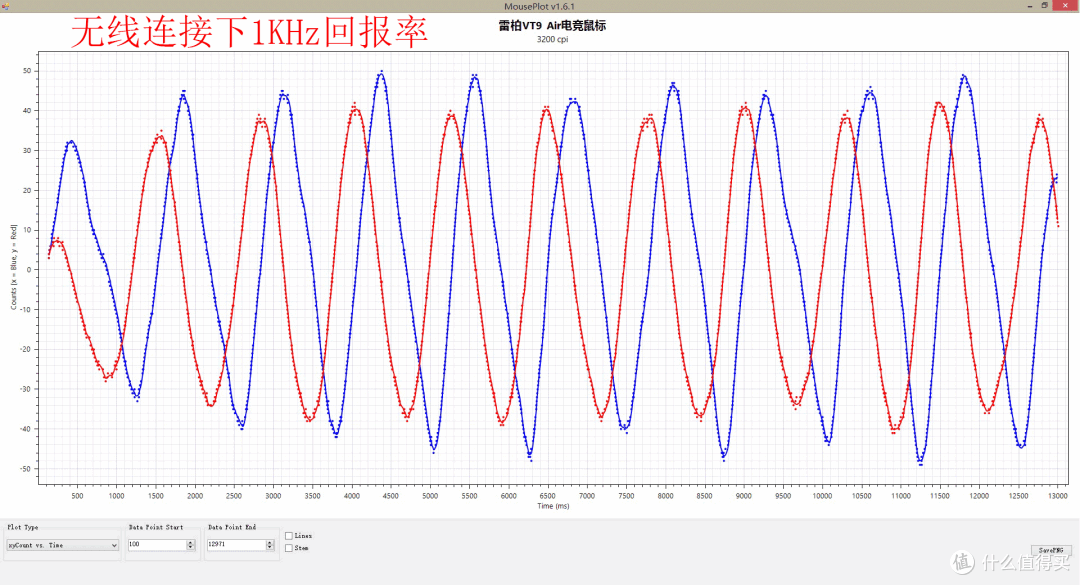The height and width of the screenshot is (585, 1080).
Task: Click the Counts y-axis label
Action: coord(13,267)
